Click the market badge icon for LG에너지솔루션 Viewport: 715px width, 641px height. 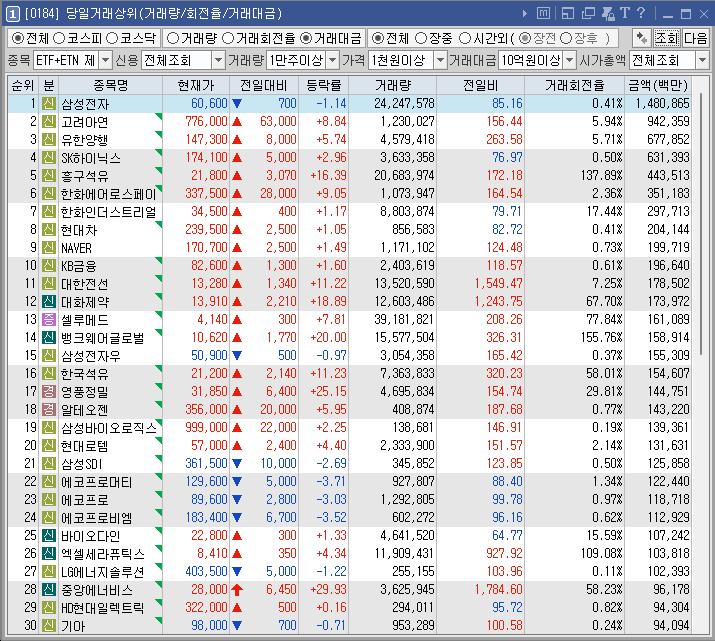(49, 571)
